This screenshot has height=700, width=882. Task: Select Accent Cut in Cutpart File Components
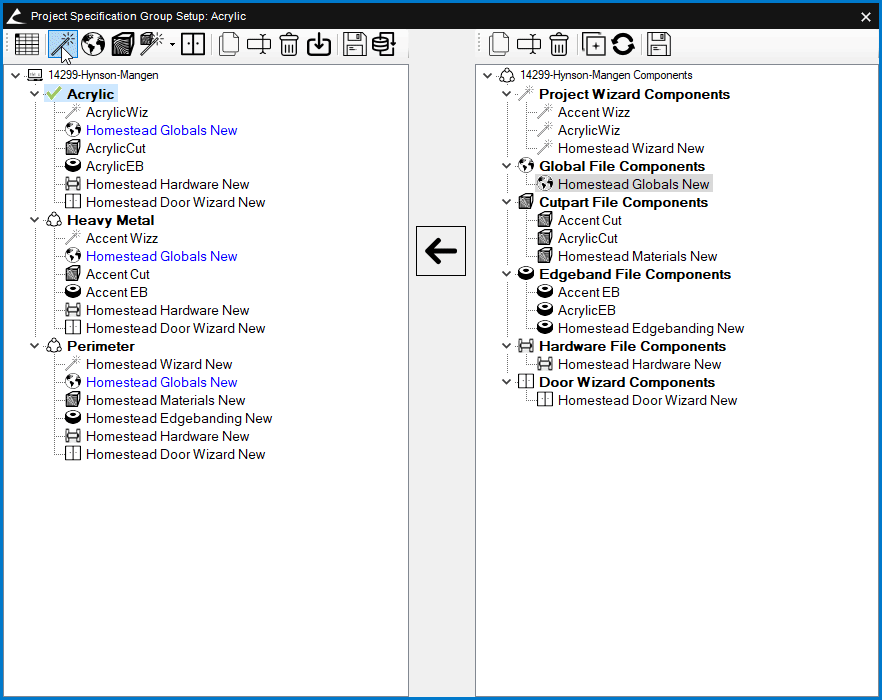pos(590,220)
